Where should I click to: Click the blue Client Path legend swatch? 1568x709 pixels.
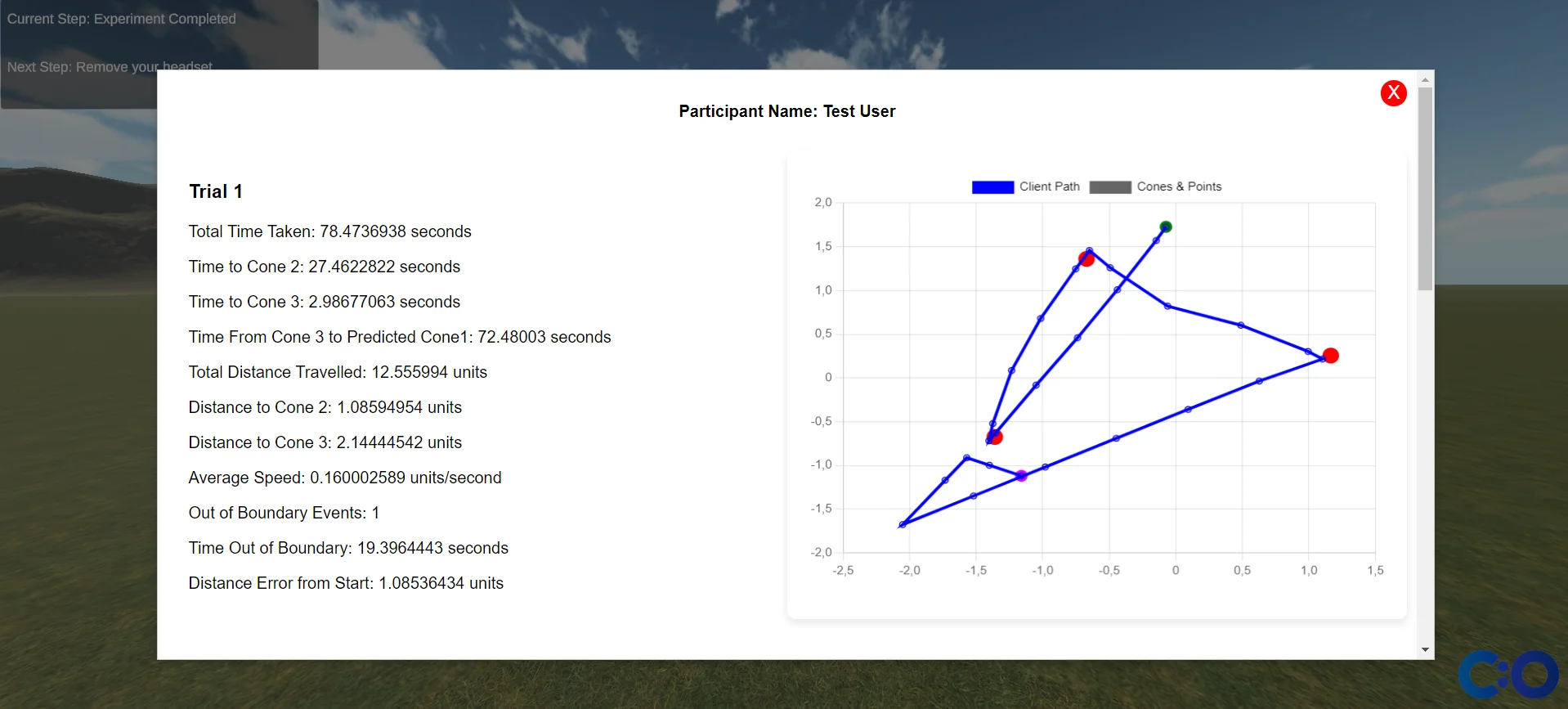click(x=992, y=187)
